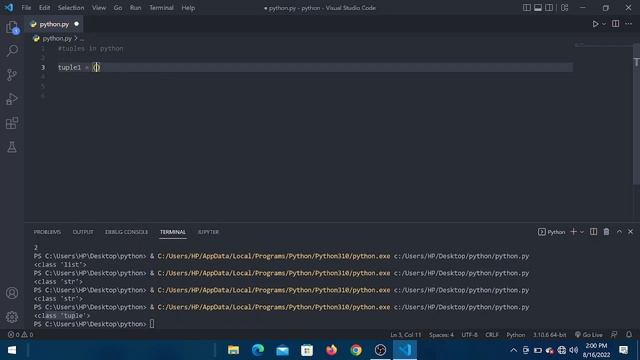Close the bottom panel
Viewport: 640px width, 360px height.
pos(631,231)
